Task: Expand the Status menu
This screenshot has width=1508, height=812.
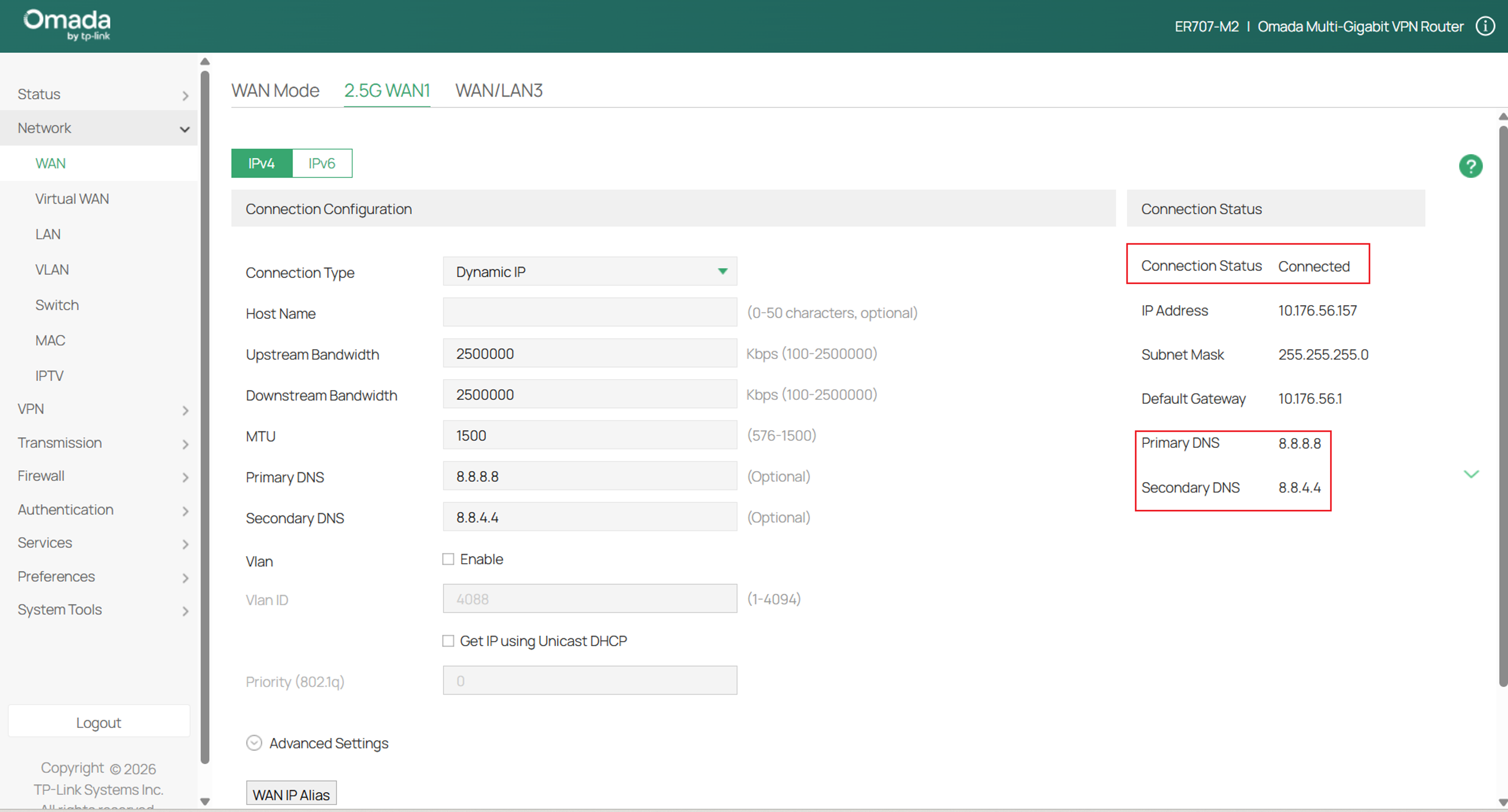Action: pyautogui.click(x=99, y=94)
